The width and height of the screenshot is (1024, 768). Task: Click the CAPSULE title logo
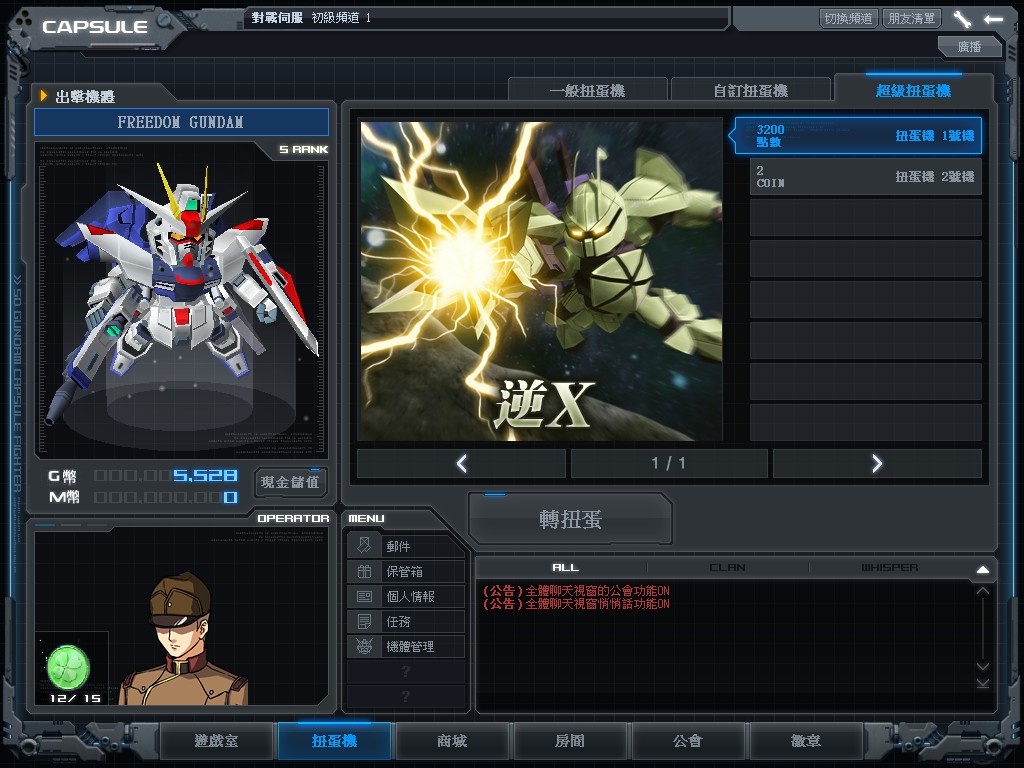pyautogui.click(x=95, y=27)
